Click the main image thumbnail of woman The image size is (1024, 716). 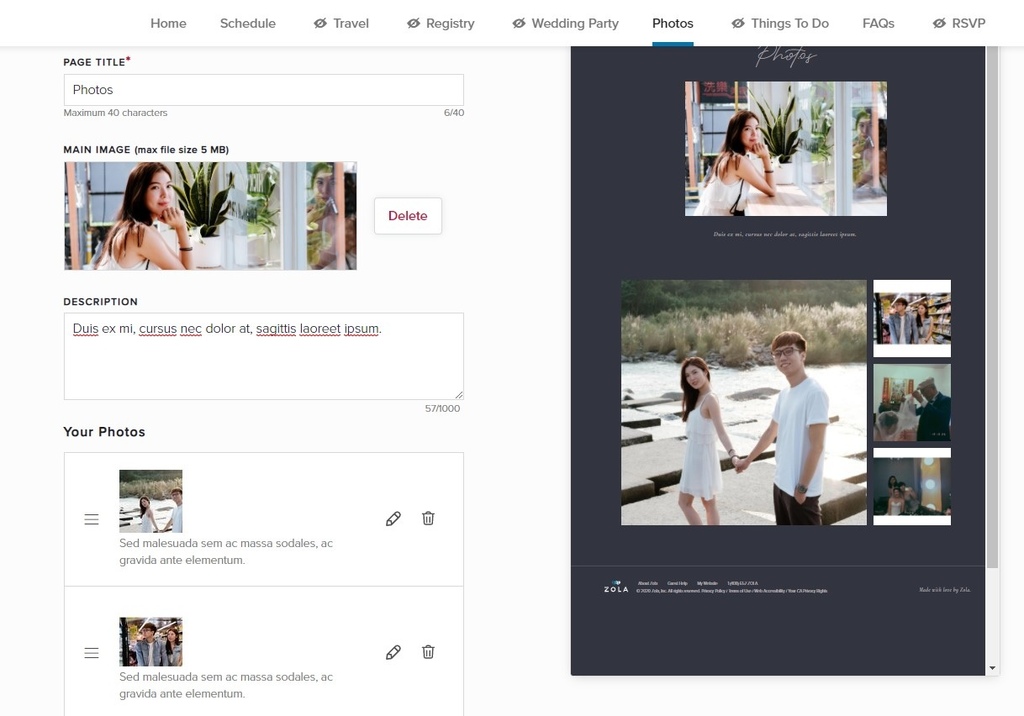210,216
